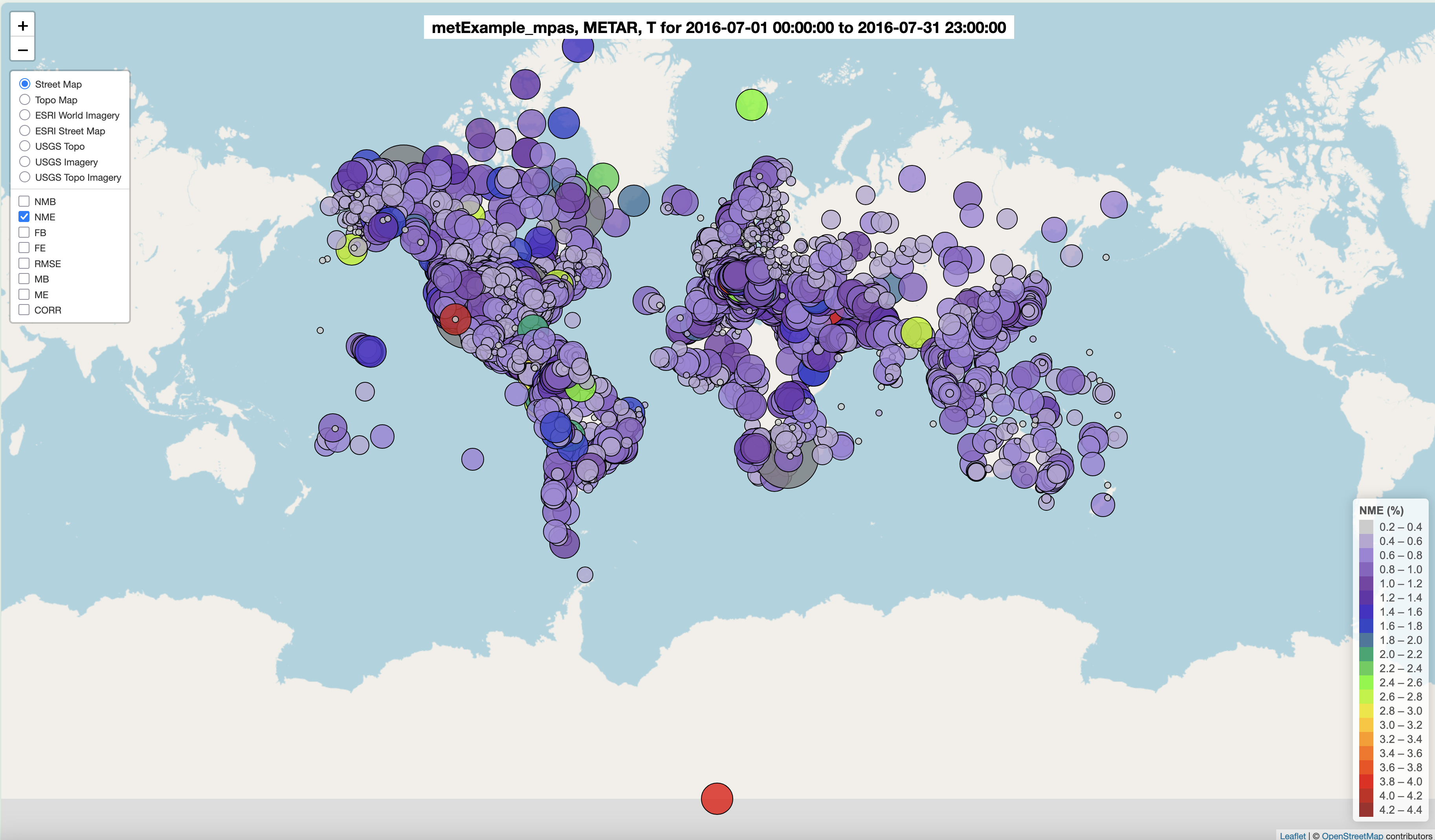The image size is (1435, 840).
Task: Open the OpenStreetMap contributors link
Action: [x=1352, y=835]
